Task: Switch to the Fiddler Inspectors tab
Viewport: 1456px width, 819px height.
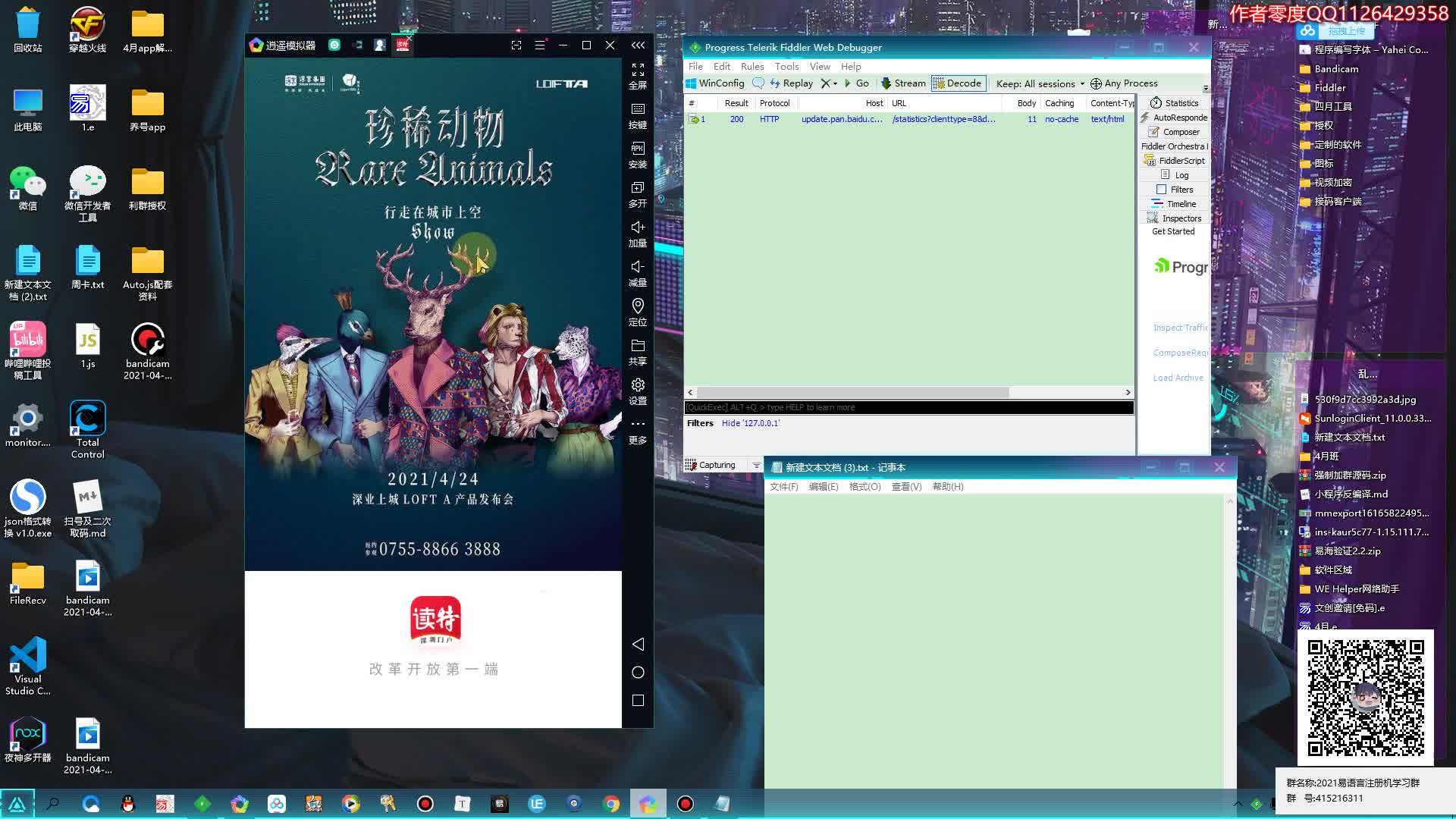Action: (1175, 218)
